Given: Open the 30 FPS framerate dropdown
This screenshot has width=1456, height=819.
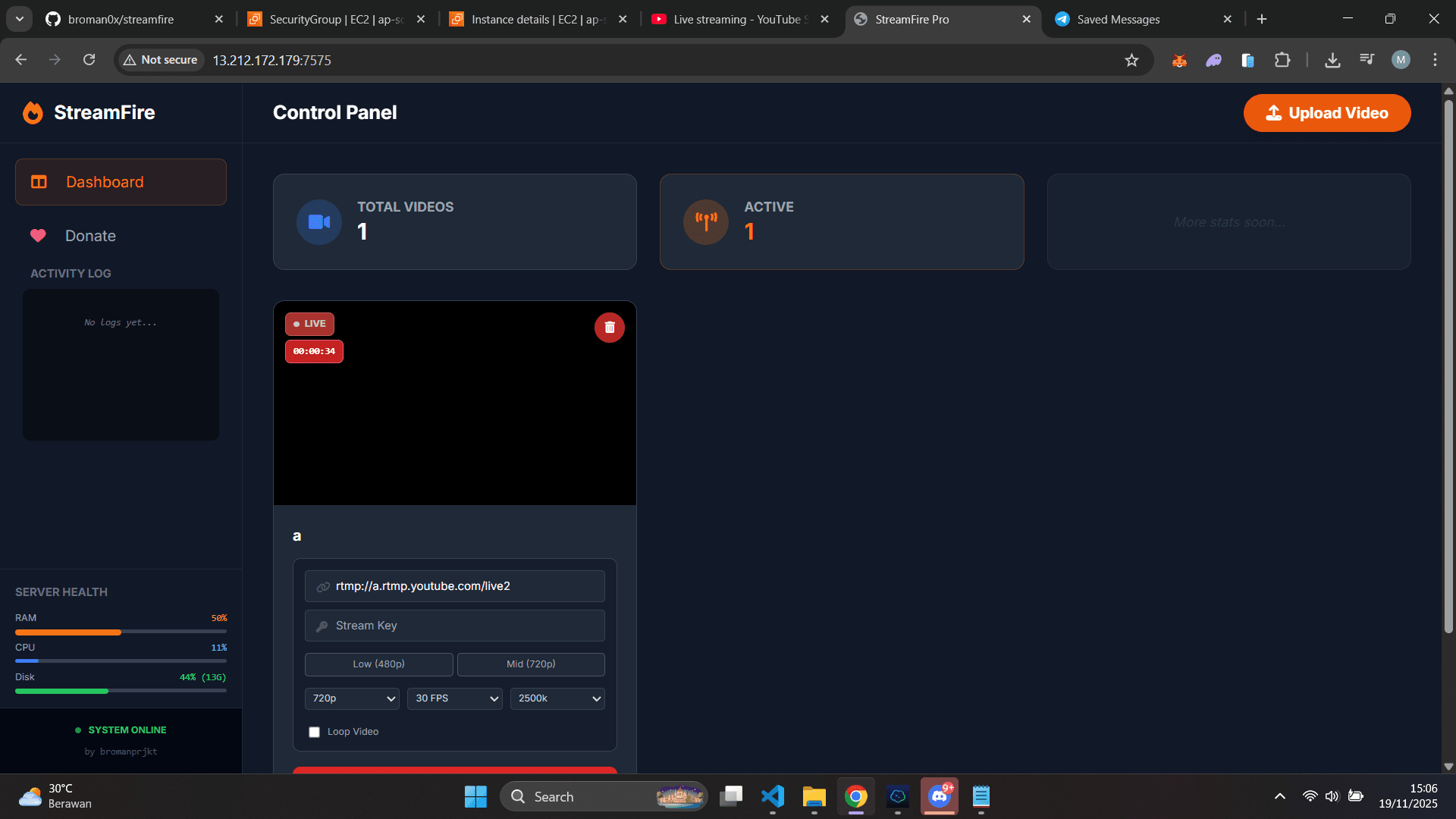Looking at the screenshot, I should 454,698.
